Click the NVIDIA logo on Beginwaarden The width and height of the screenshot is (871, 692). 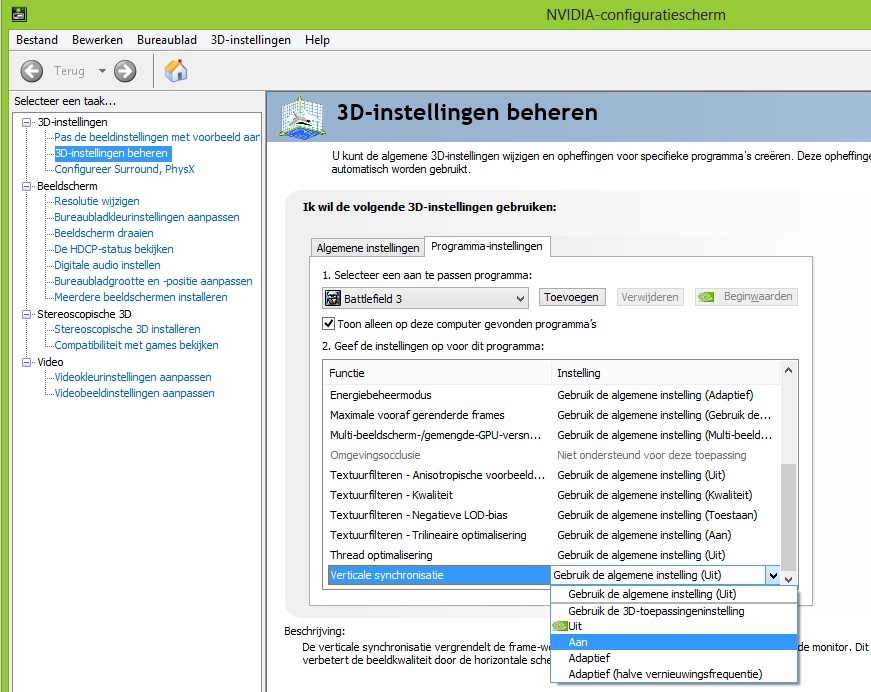pos(706,297)
